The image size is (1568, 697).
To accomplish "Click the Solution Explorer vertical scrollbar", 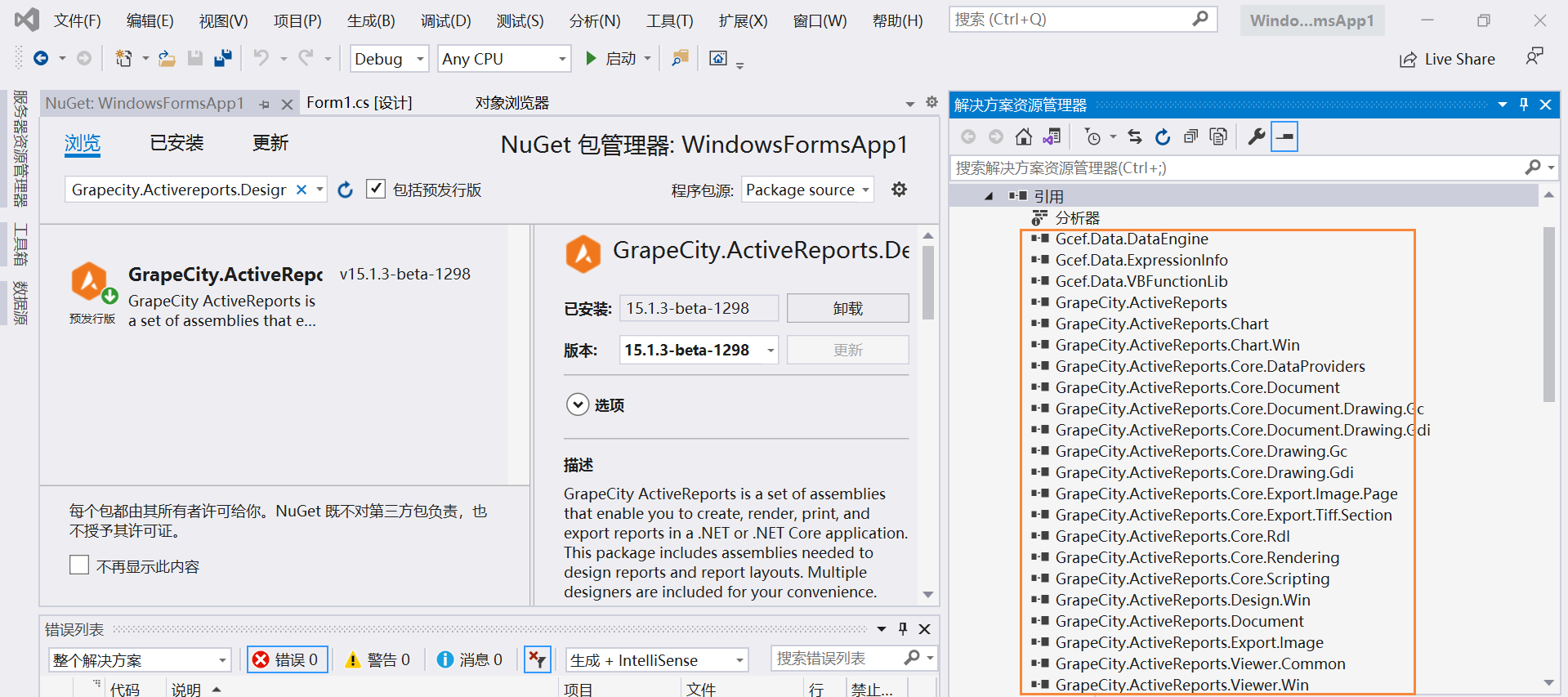I will click(x=1548, y=315).
